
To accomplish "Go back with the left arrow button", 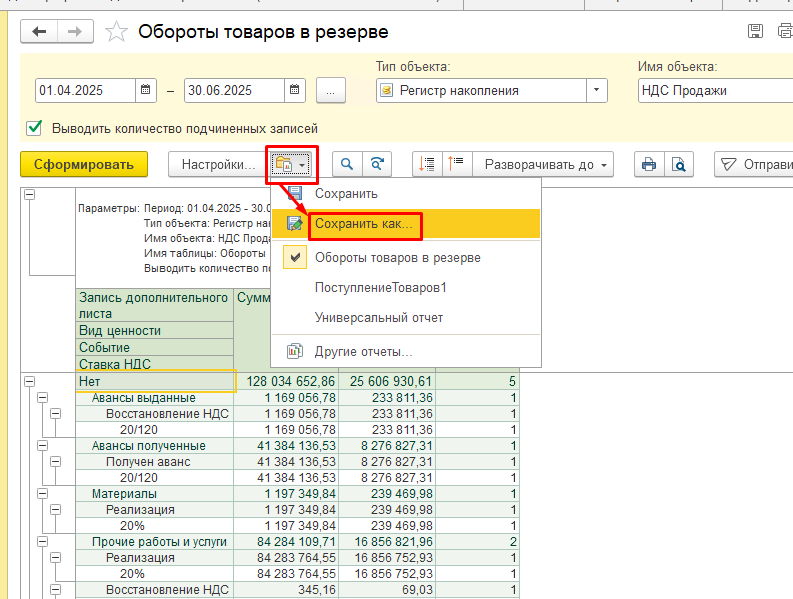I will click(39, 31).
